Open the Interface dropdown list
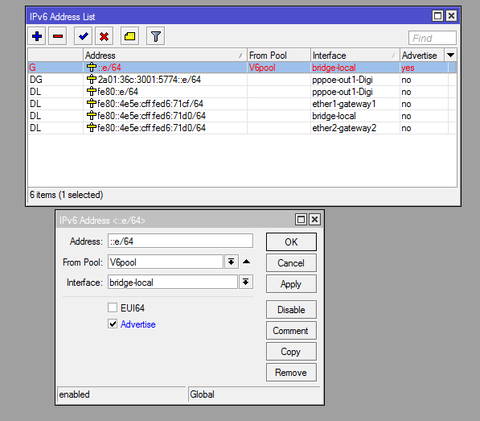The image size is (480, 421). click(x=246, y=282)
